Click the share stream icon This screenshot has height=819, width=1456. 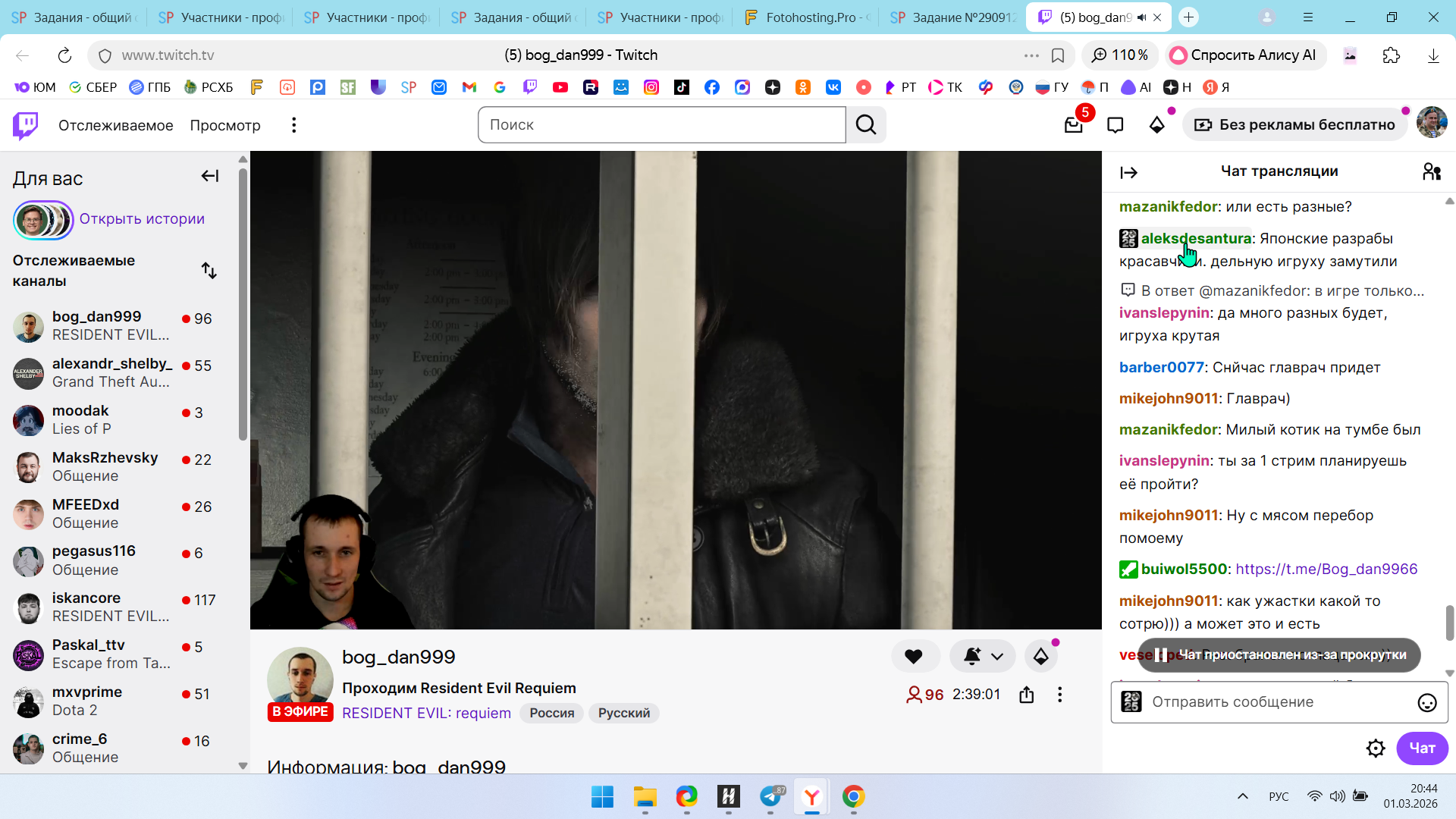pyautogui.click(x=1026, y=695)
